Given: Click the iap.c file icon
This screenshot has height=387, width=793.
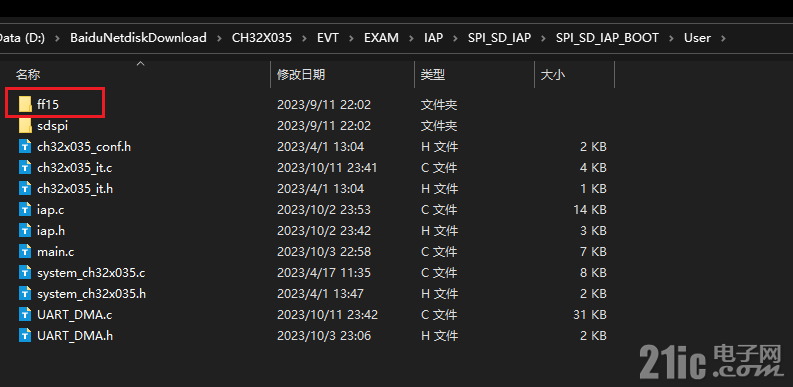Looking at the screenshot, I should point(25,209).
